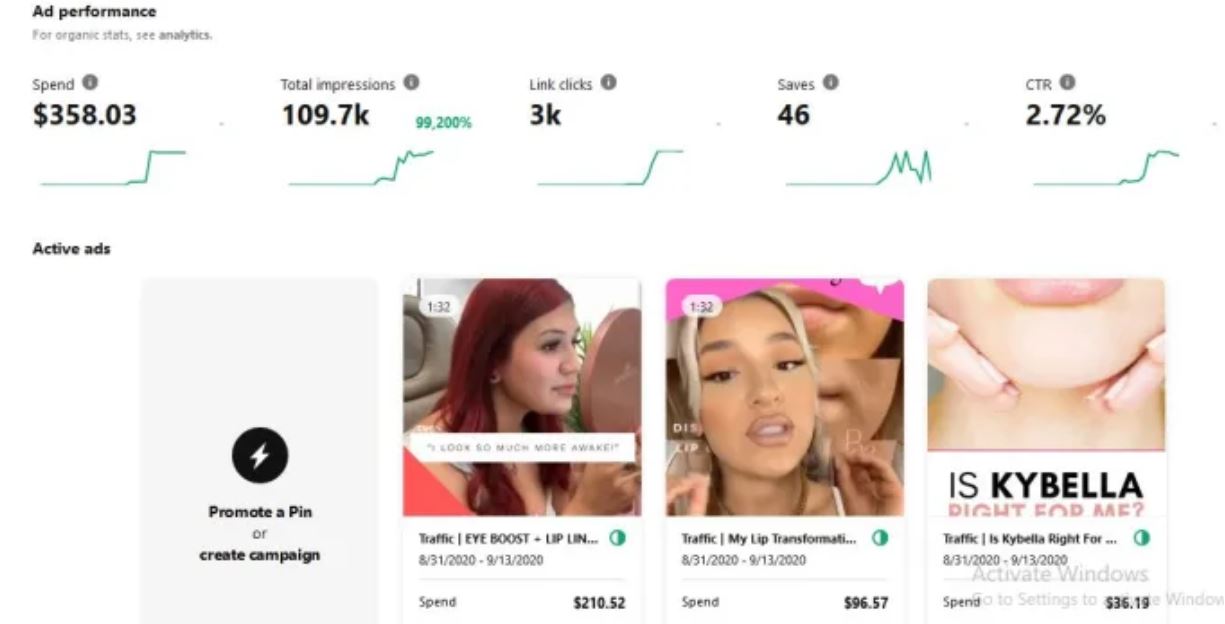This screenshot has width=1225, height=624.
Task: Click the info icon next to Spend
Action: pyautogui.click(x=91, y=83)
